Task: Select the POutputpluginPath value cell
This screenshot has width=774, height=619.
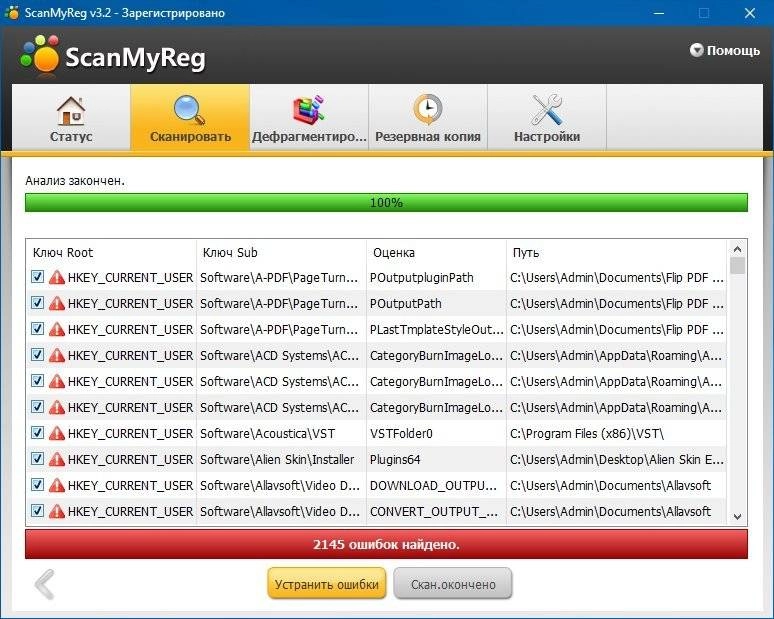Action: [436, 277]
